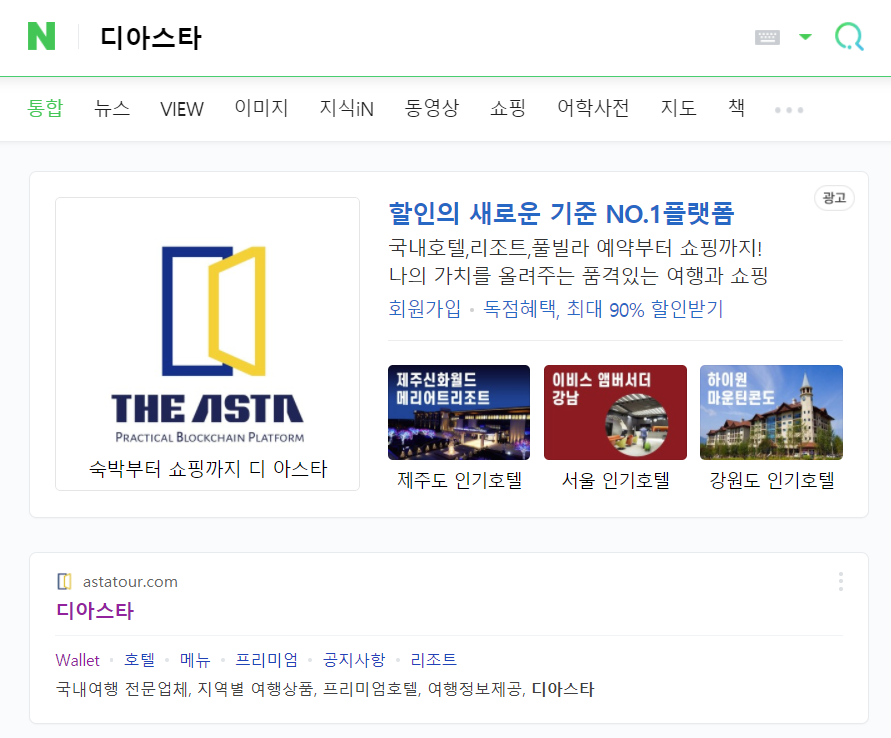Image resolution: width=891 pixels, height=738 pixels.
Task: Click ad line 나의 가치를 올려주는 품격있는 여행과 쇼핑
Action: click(578, 276)
